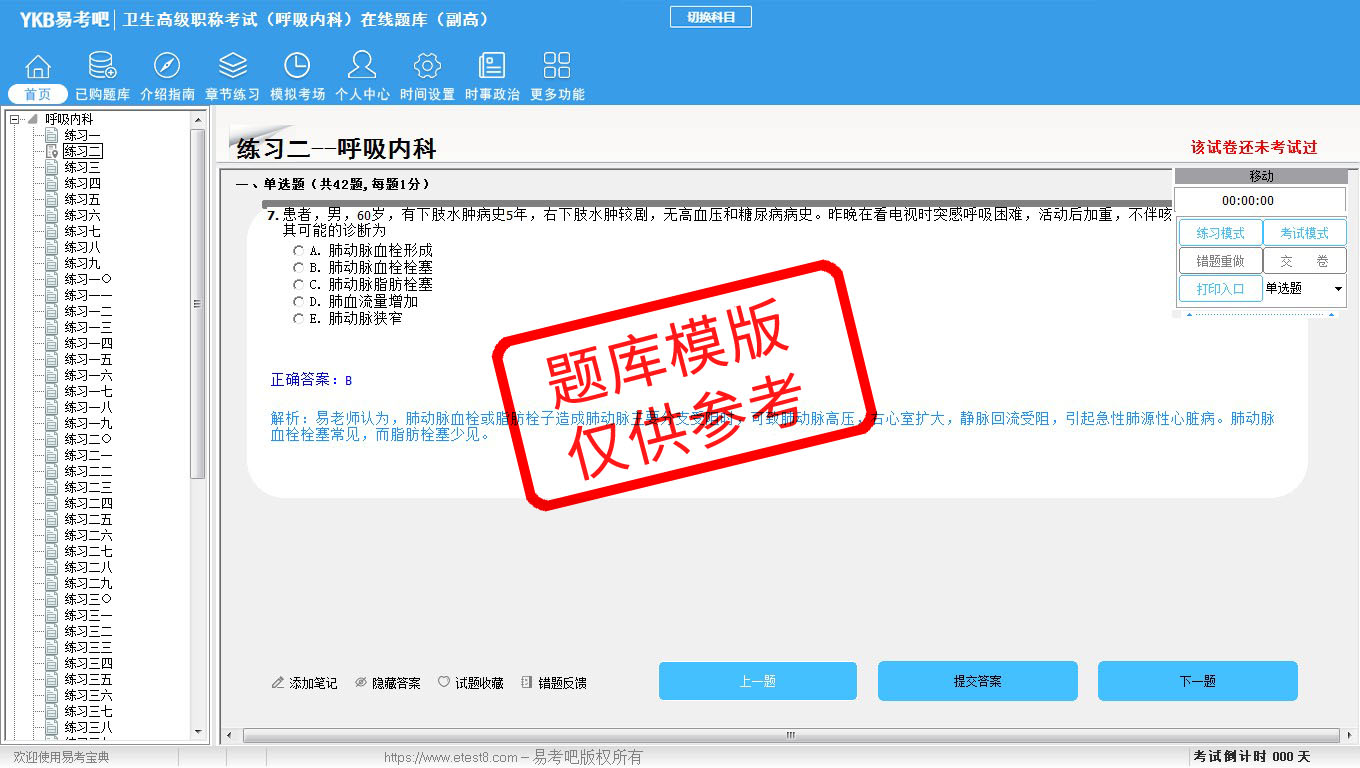The width and height of the screenshot is (1360, 768).
Task: Select answer option A 肺动脉血栓形成
Action: [298, 251]
